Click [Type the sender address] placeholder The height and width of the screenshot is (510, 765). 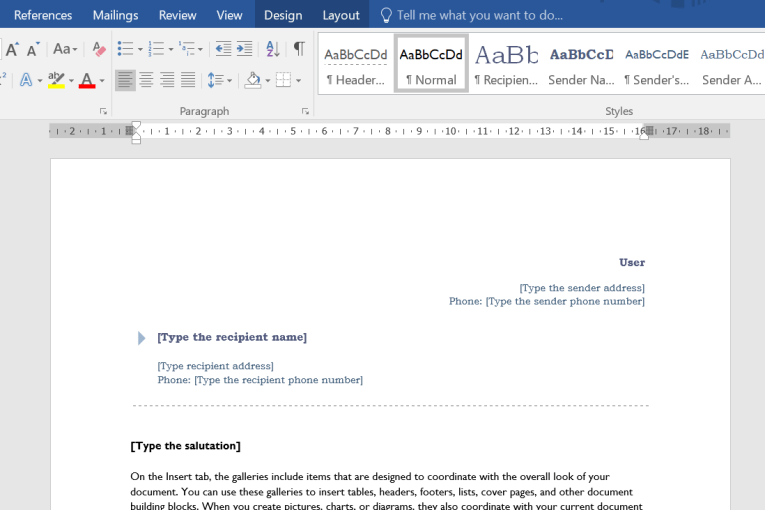coord(582,288)
